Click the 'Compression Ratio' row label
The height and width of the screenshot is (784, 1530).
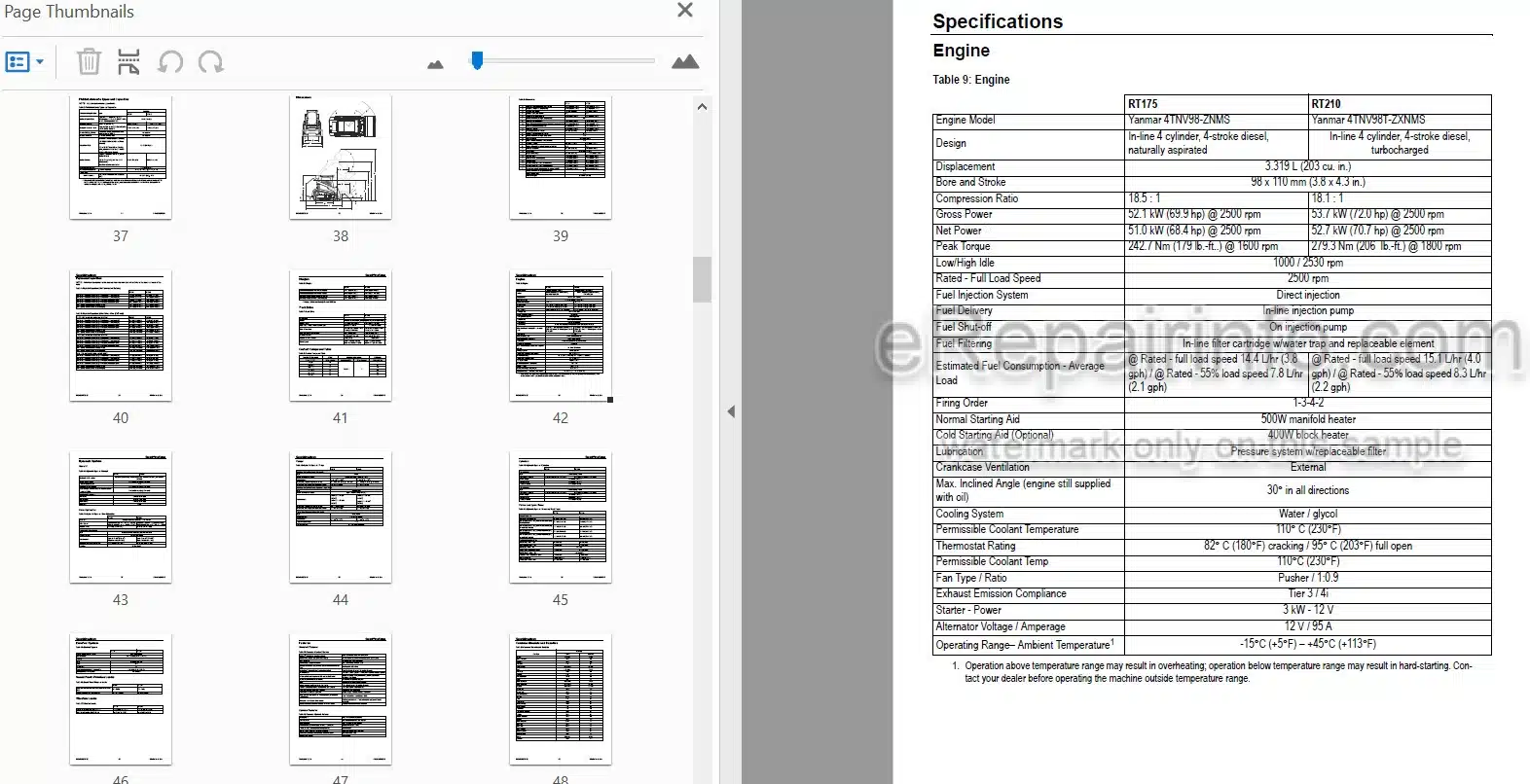977,198
